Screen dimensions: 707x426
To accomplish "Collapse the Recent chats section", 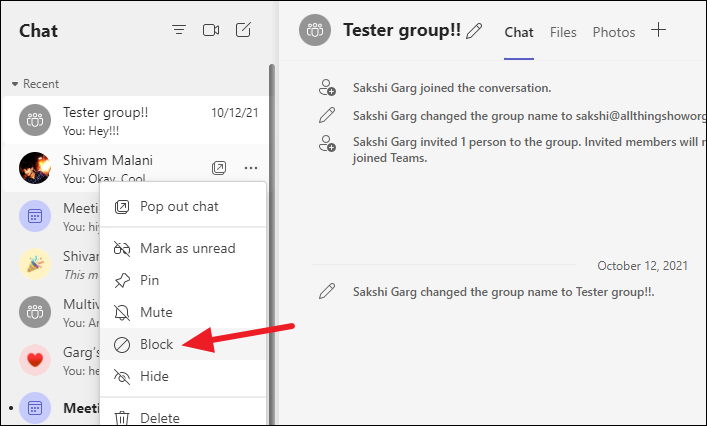I will point(35,84).
